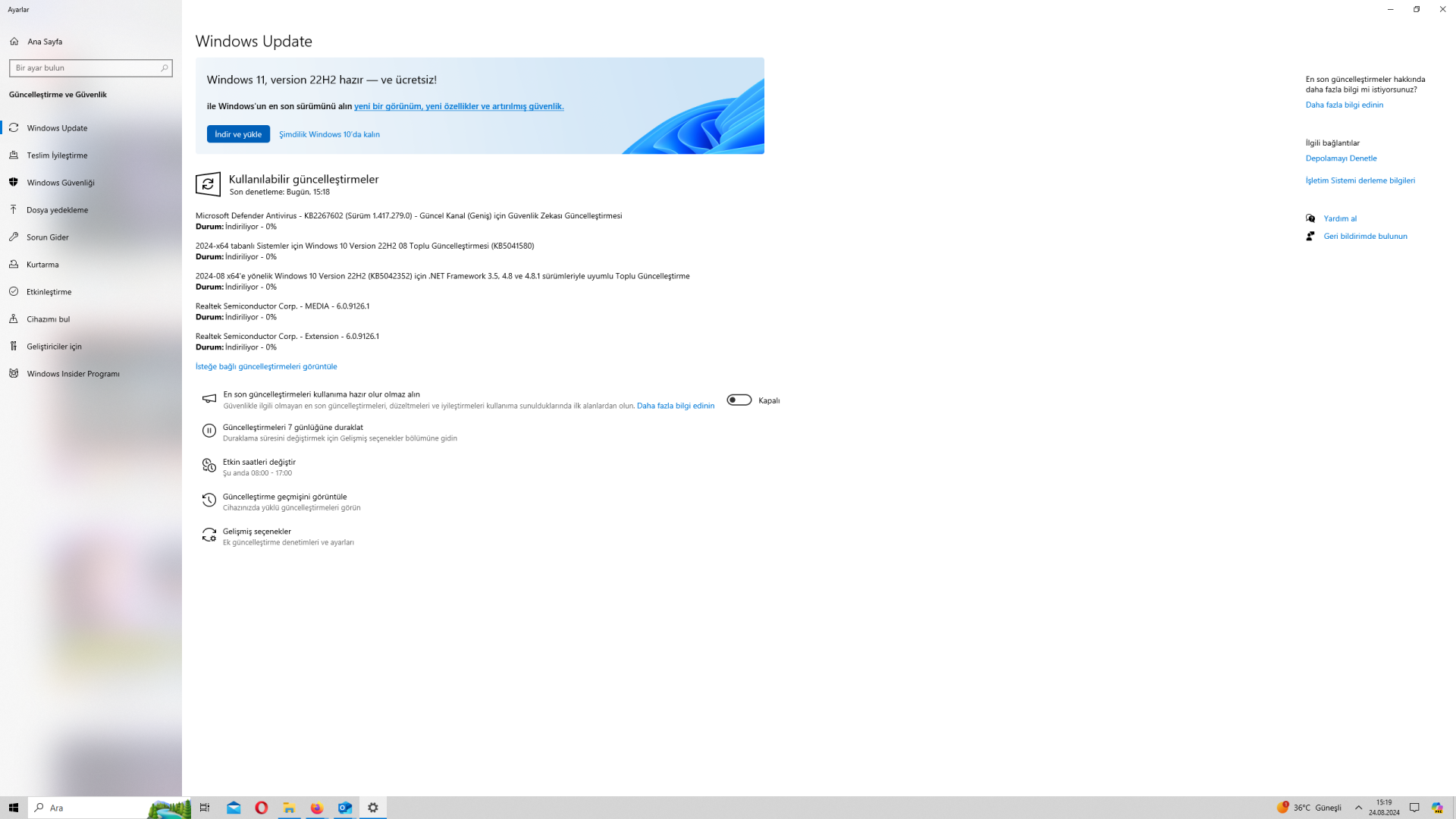Click the 'Bir ayar bulun' search field
Viewport: 1456px width, 819px height.
tap(85, 68)
